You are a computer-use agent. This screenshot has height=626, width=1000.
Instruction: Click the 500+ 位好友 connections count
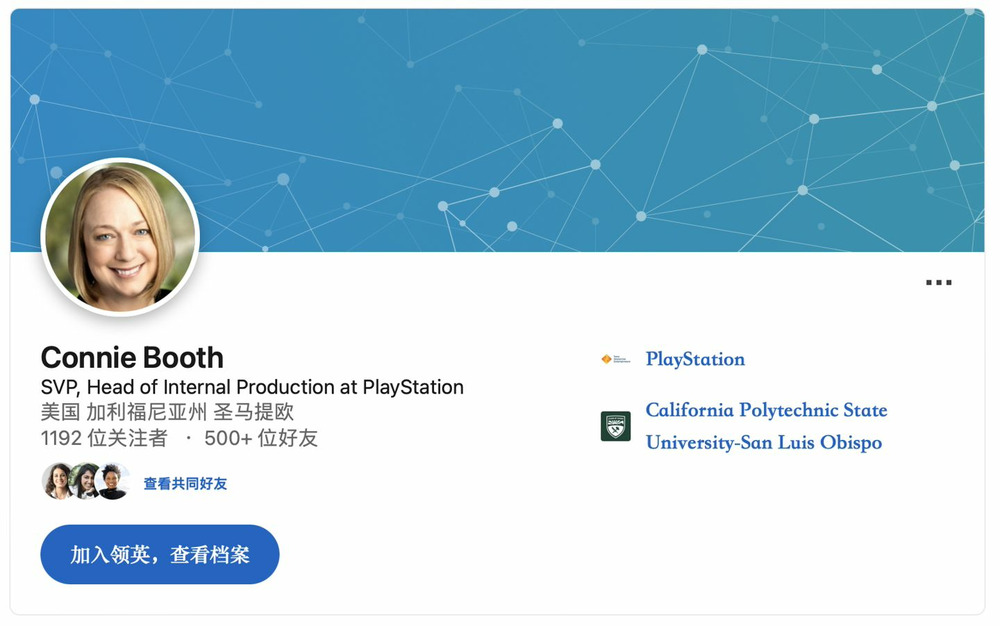pos(261,438)
